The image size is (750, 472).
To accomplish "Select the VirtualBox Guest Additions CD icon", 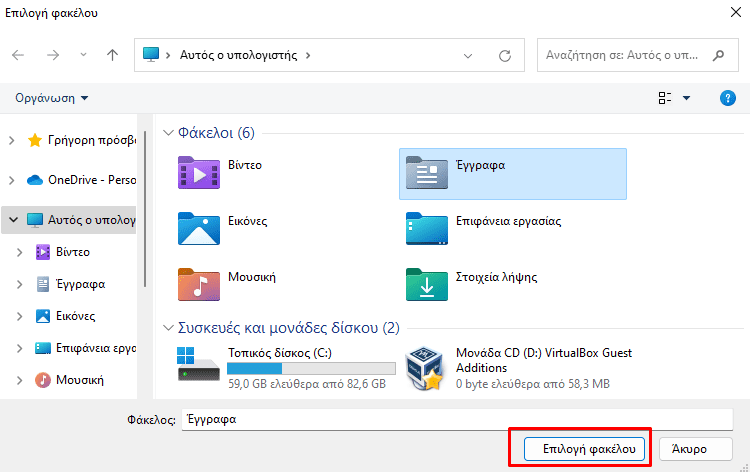I will click(424, 368).
